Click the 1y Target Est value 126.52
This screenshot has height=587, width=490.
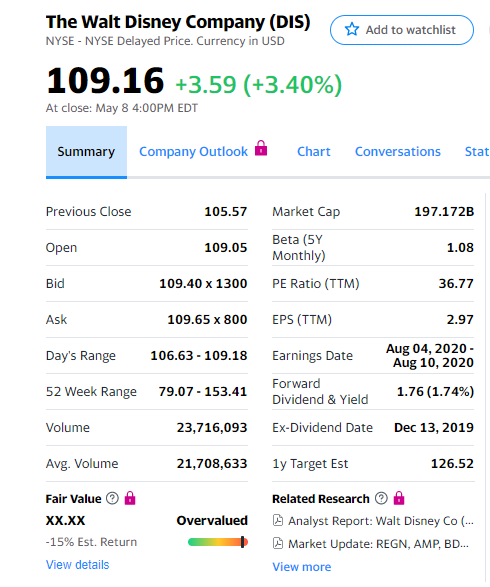pos(452,463)
